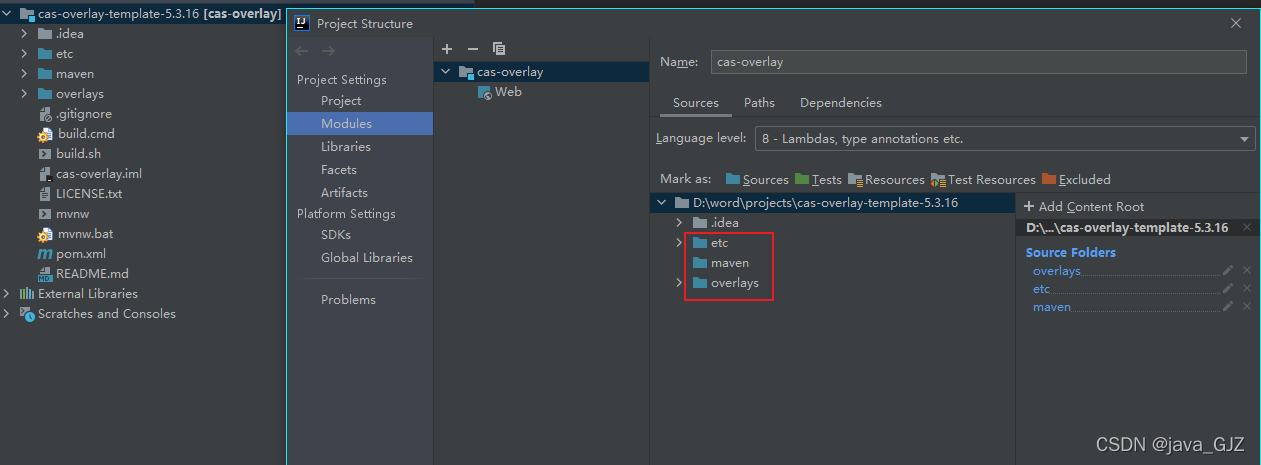This screenshot has width=1261, height=465.
Task: Open the Language level dropdown
Action: point(1004,139)
